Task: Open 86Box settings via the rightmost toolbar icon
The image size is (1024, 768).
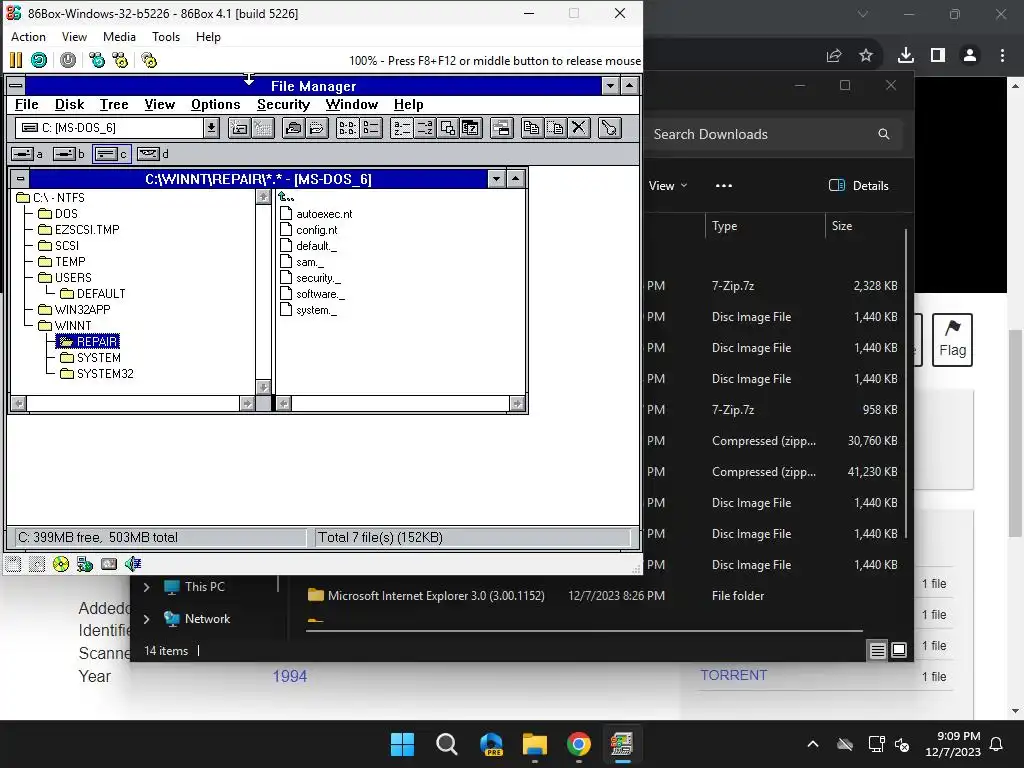Action: [149, 61]
